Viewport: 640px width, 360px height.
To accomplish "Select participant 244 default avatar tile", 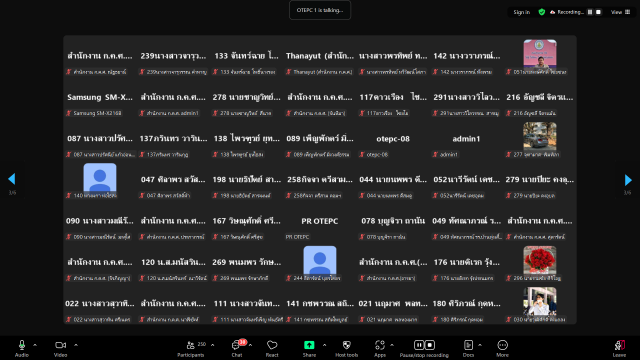I will 320,263.
